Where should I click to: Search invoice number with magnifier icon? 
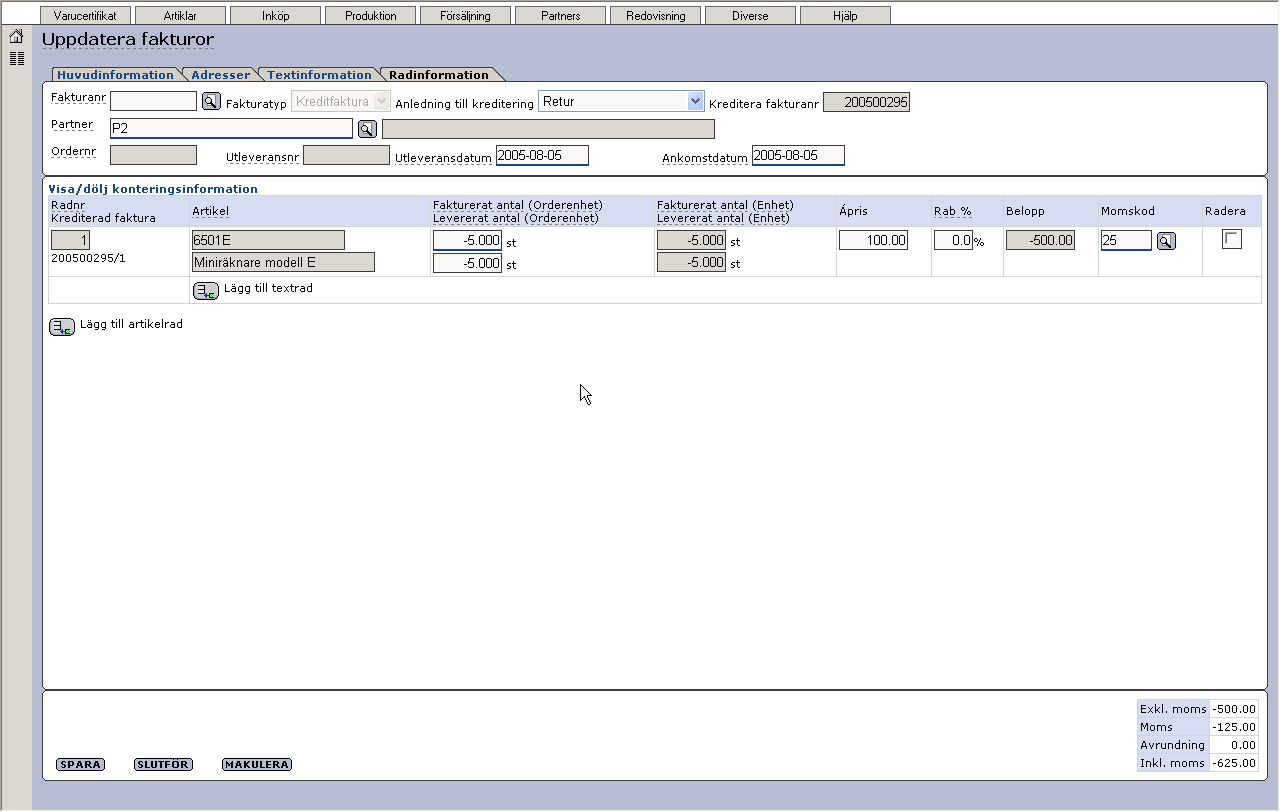[211, 101]
